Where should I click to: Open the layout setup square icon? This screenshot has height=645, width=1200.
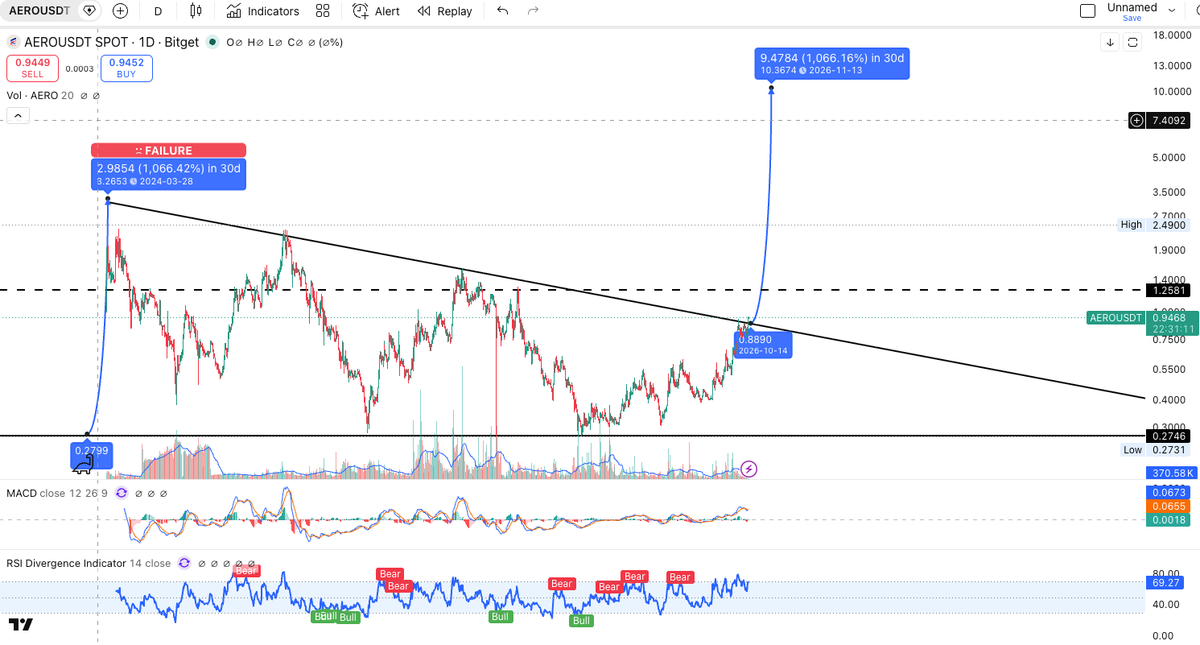coord(1088,11)
